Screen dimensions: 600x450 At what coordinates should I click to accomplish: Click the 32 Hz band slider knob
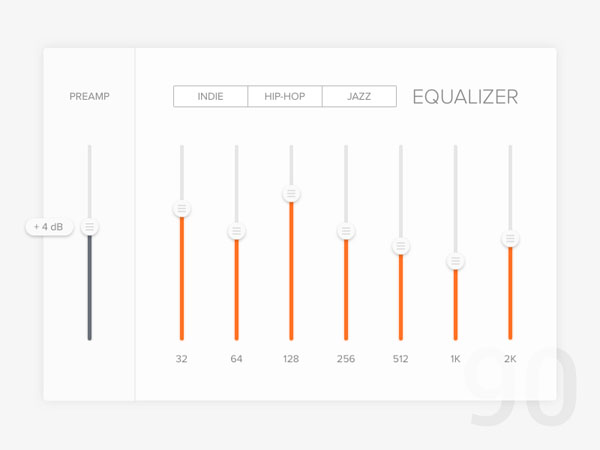point(182,209)
